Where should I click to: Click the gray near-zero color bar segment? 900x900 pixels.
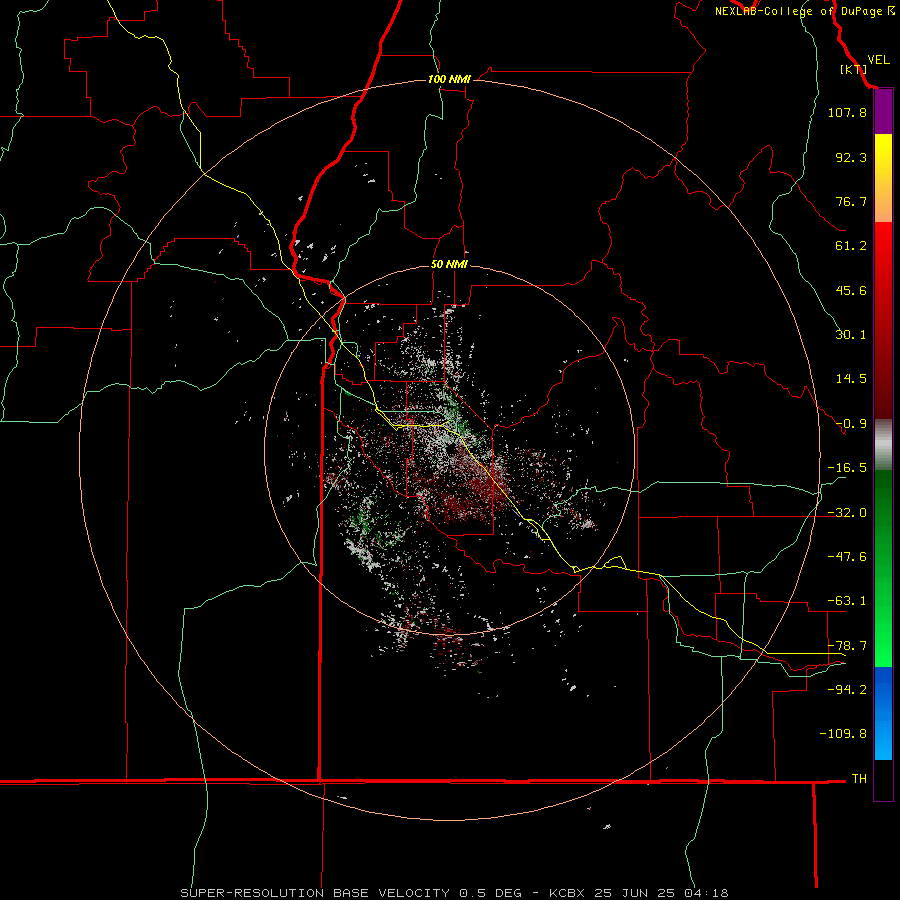click(883, 445)
